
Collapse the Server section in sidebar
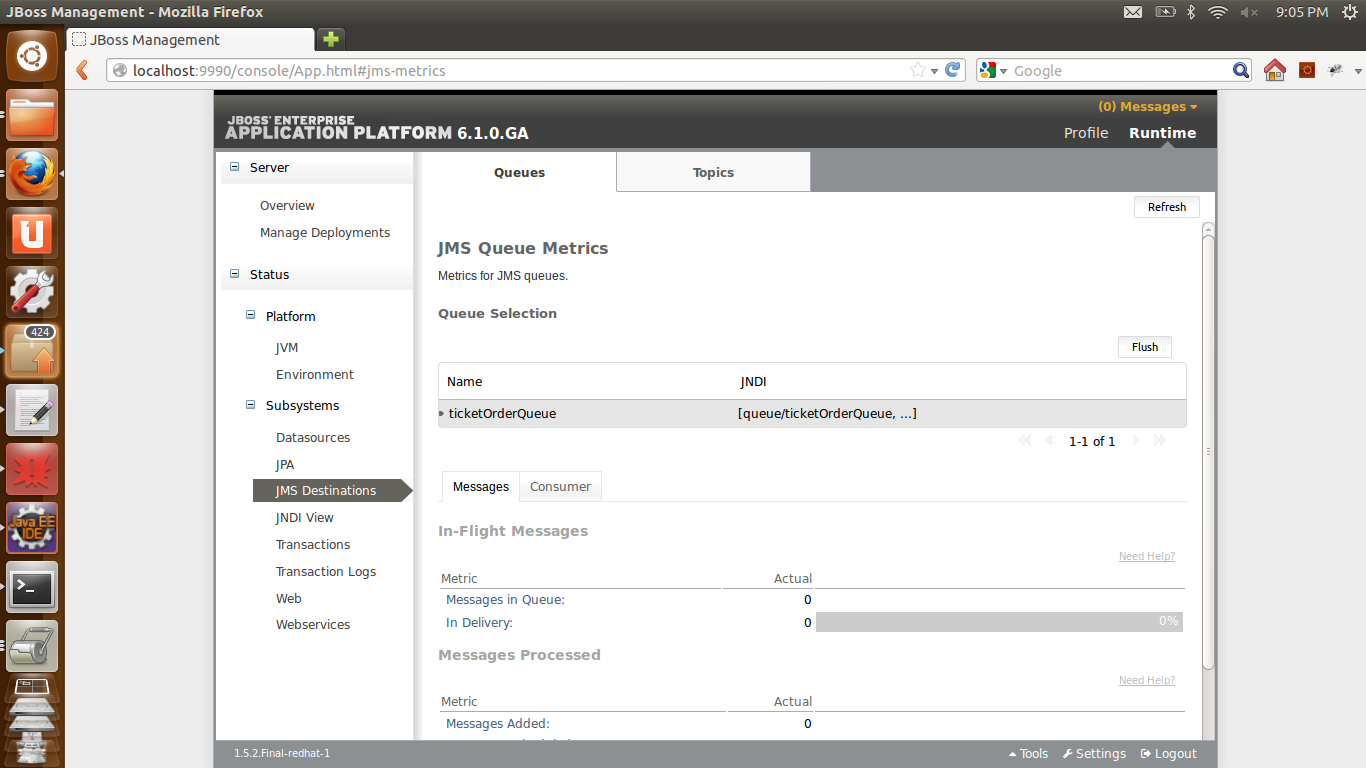234,167
